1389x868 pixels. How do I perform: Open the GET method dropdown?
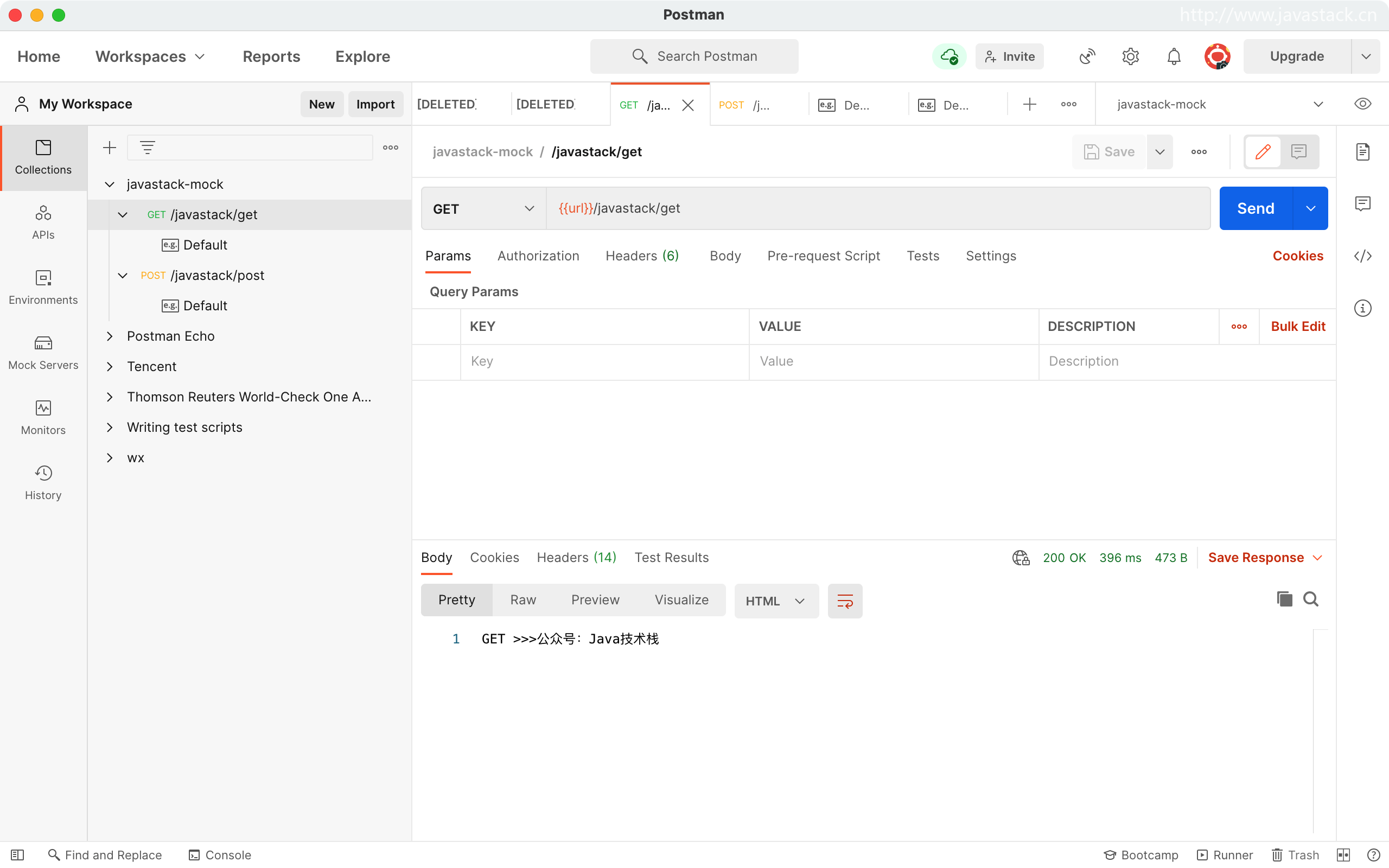point(483,209)
